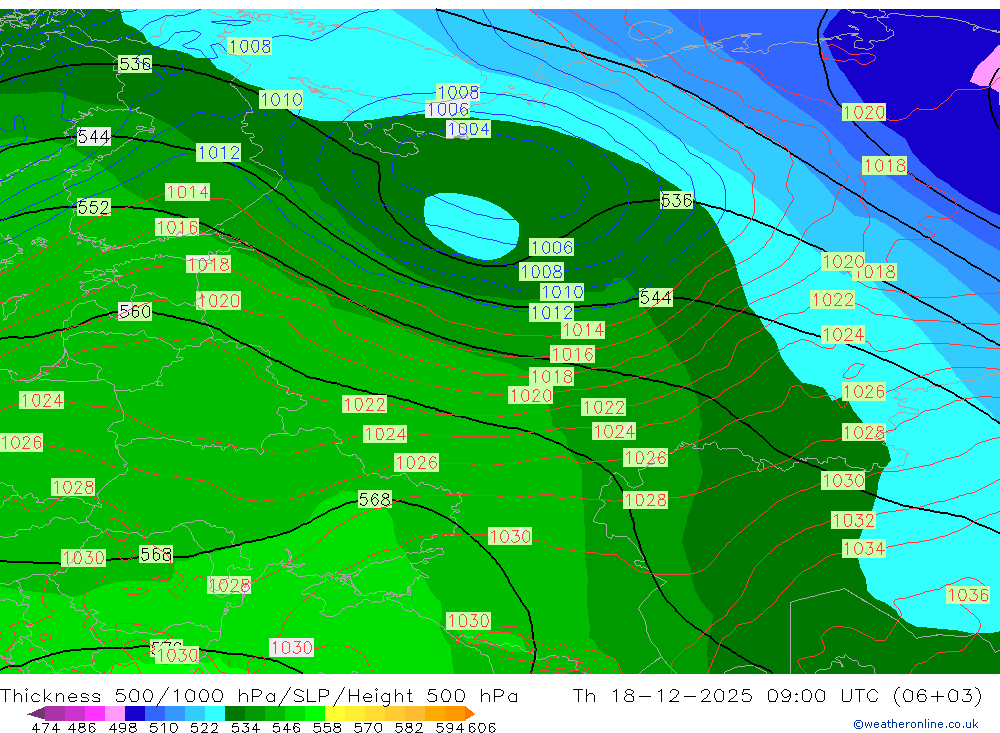The width and height of the screenshot is (1000, 733).
Task: Click the legend value 546
Action: pyautogui.click(x=286, y=727)
